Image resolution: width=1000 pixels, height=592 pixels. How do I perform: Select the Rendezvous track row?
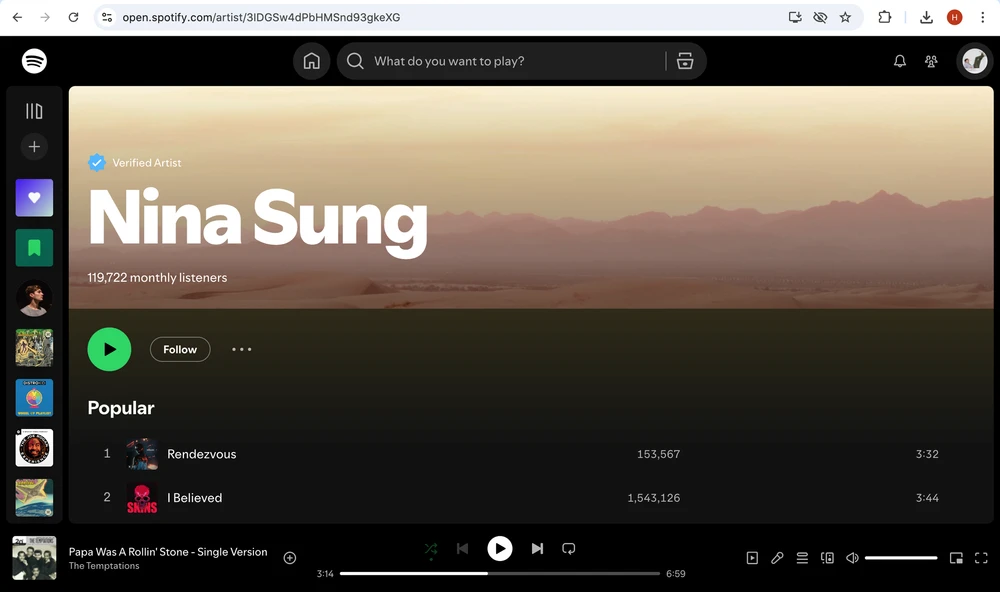[531, 454]
